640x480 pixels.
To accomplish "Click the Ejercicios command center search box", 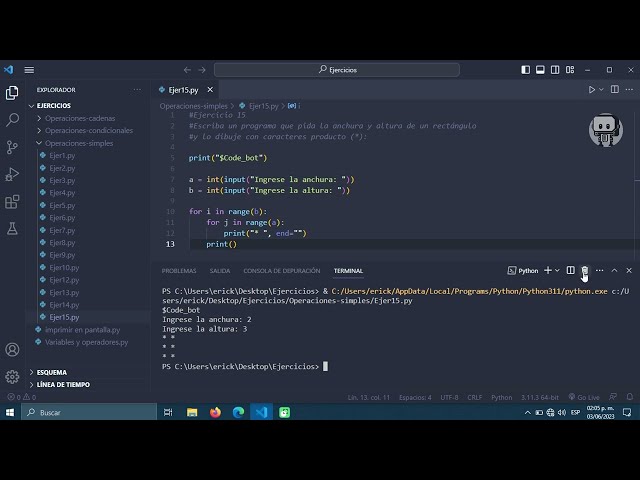I will 337,70.
